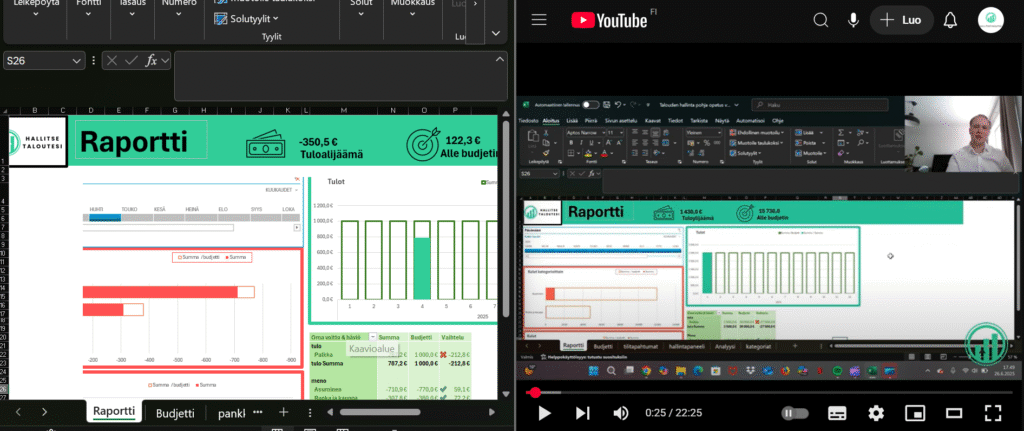Open KUUKAUDET time level dropdown in slicer

282,189
